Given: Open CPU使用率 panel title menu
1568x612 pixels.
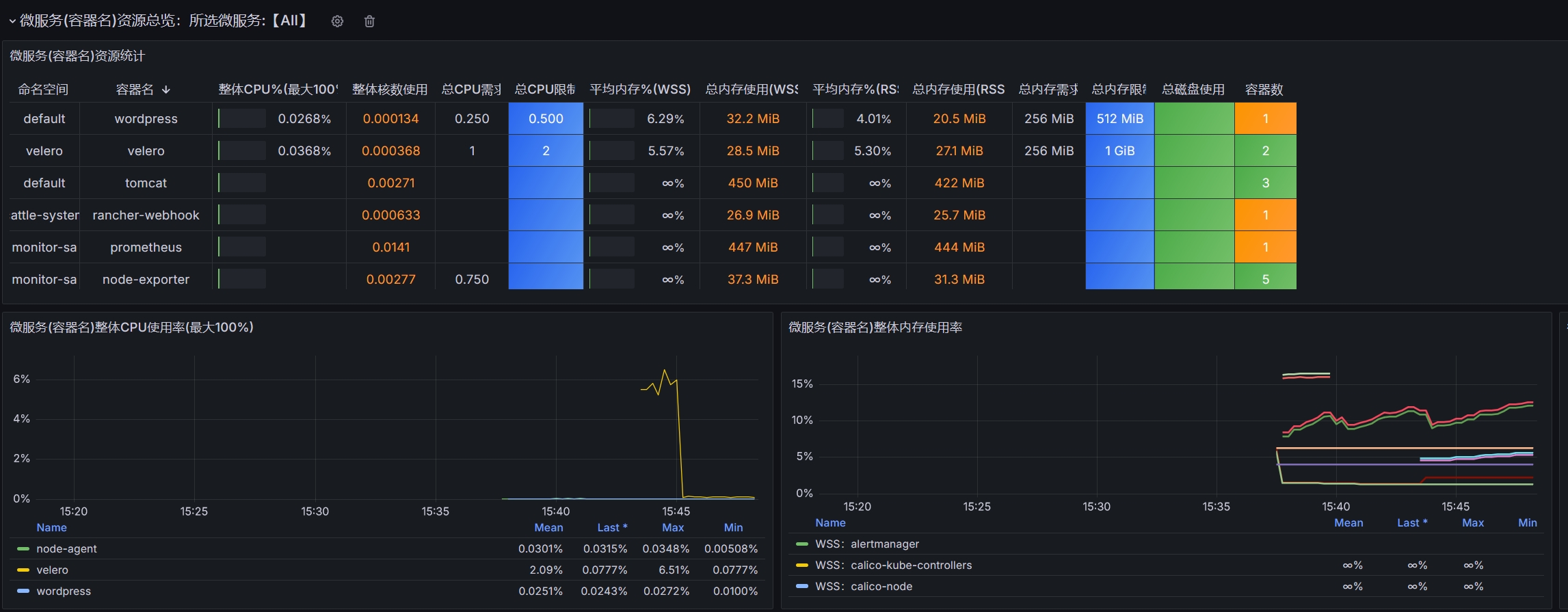Looking at the screenshot, I should (x=131, y=328).
